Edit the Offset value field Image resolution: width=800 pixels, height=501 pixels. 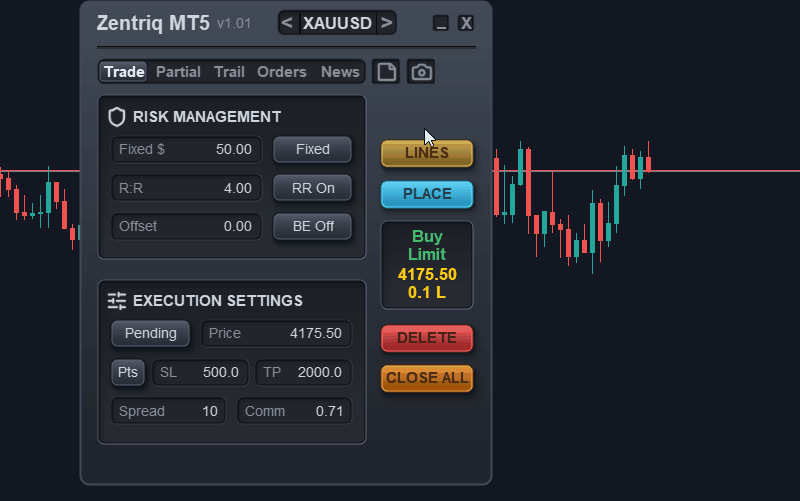tap(186, 227)
